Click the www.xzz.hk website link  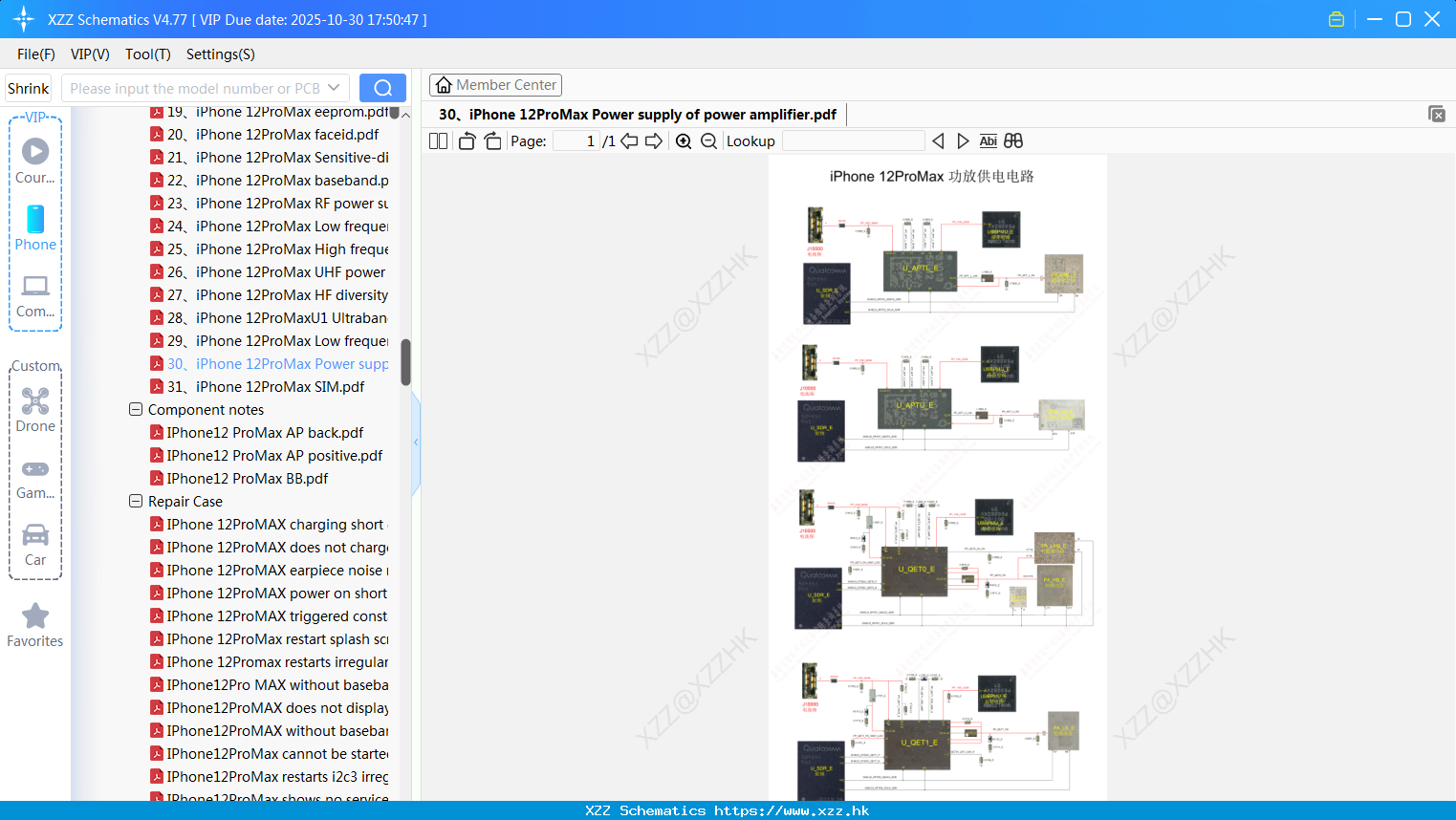792,810
